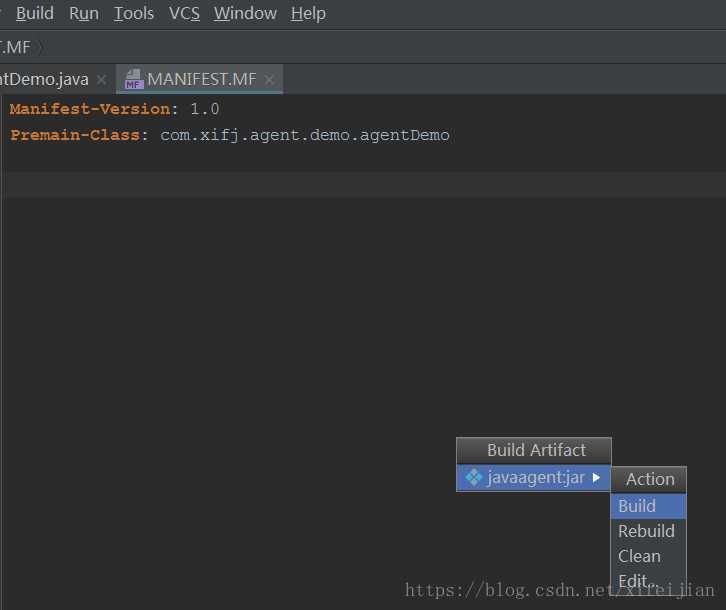Open the Help menu
Image resolution: width=726 pixels, height=610 pixels.
tap(308, 13)
